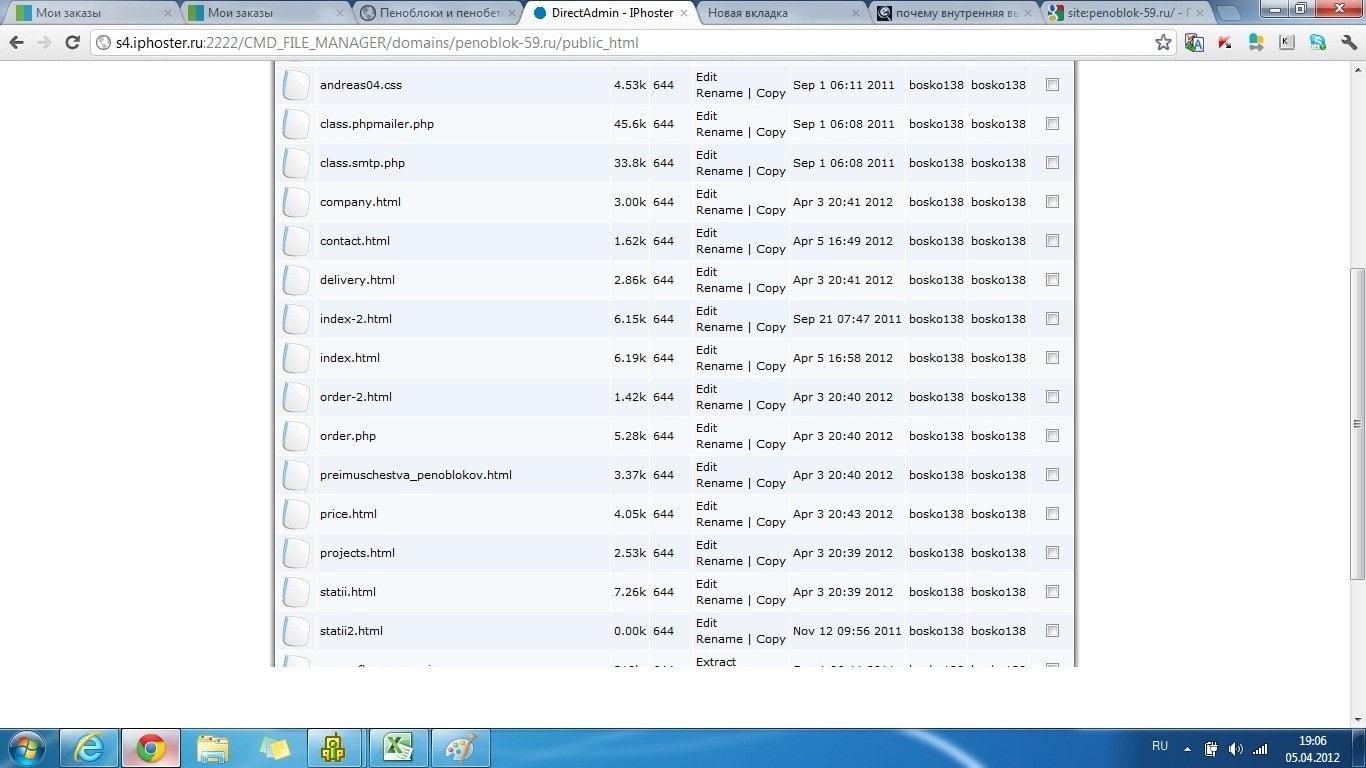Click the file icon beside projects.html
Screen dimensions: 1366x768
coord(296,553)
